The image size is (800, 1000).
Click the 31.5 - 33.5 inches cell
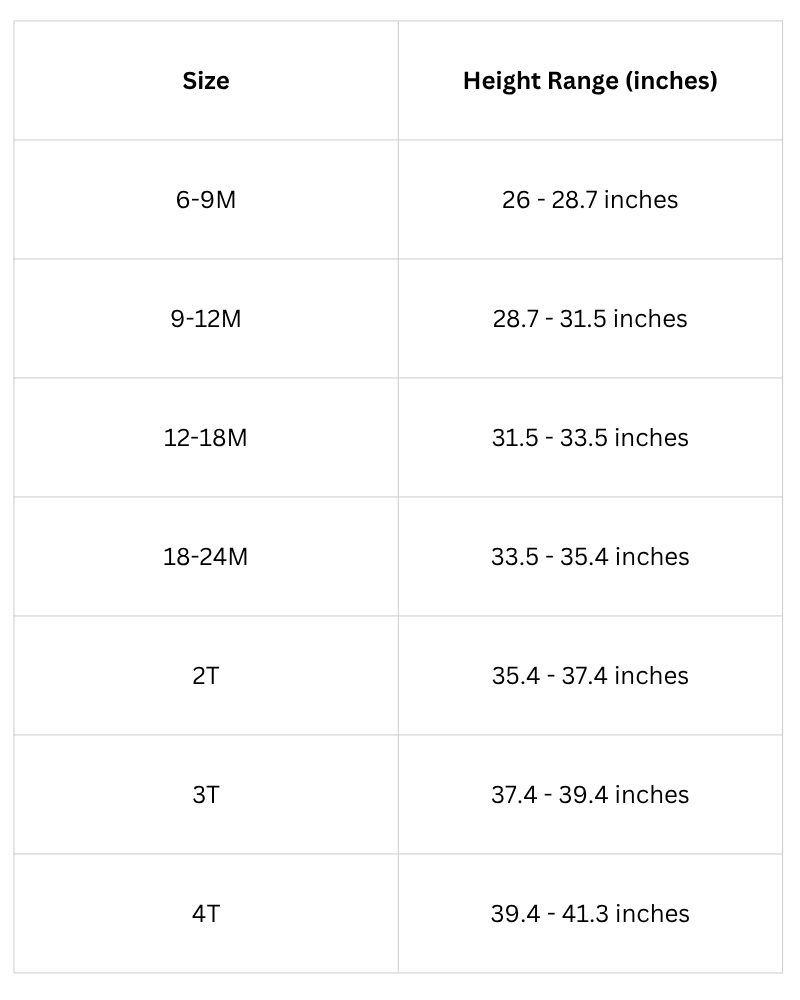click(590, 438)
